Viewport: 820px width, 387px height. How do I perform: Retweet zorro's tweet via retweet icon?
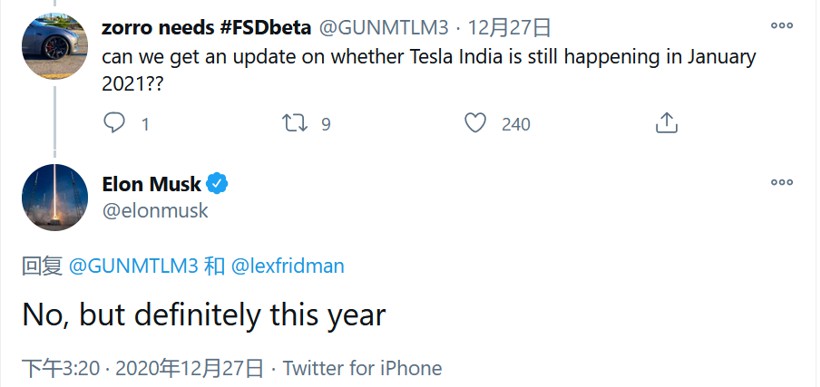pyautogui.click(x=295, y=123)
